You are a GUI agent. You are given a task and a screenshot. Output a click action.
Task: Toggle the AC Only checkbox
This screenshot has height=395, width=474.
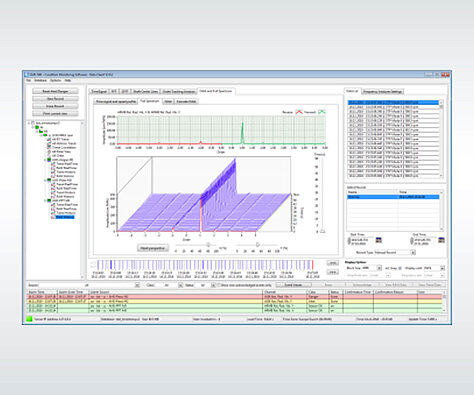[400, 268]
